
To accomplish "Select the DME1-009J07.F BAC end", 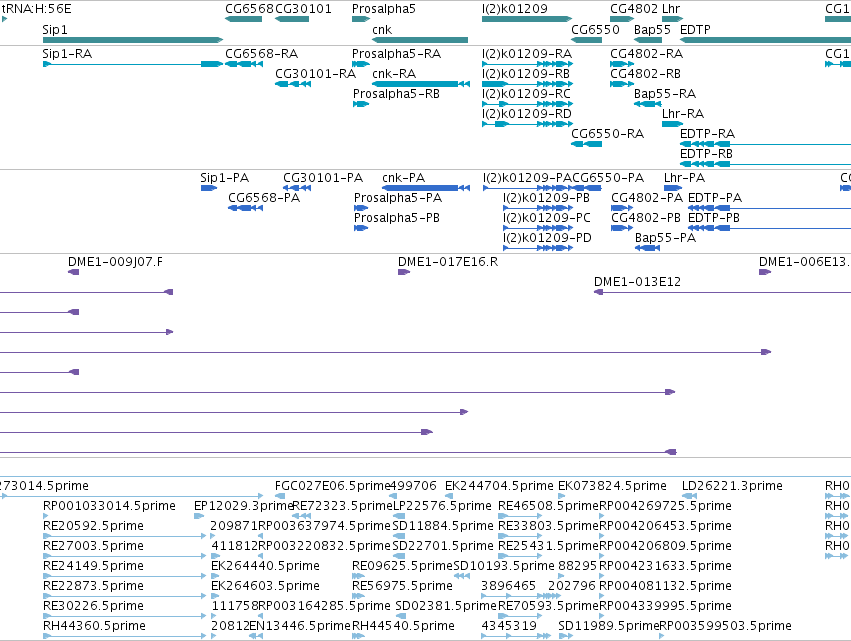I will [74, 272].
